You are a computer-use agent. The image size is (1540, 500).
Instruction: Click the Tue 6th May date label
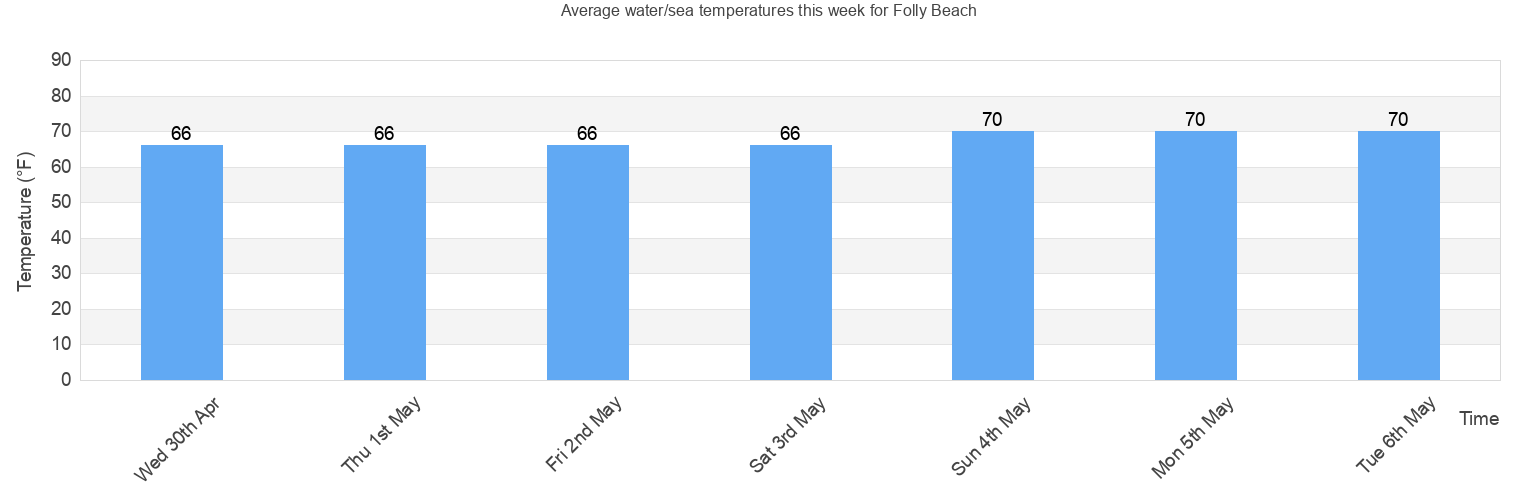tap(1397, 434)
